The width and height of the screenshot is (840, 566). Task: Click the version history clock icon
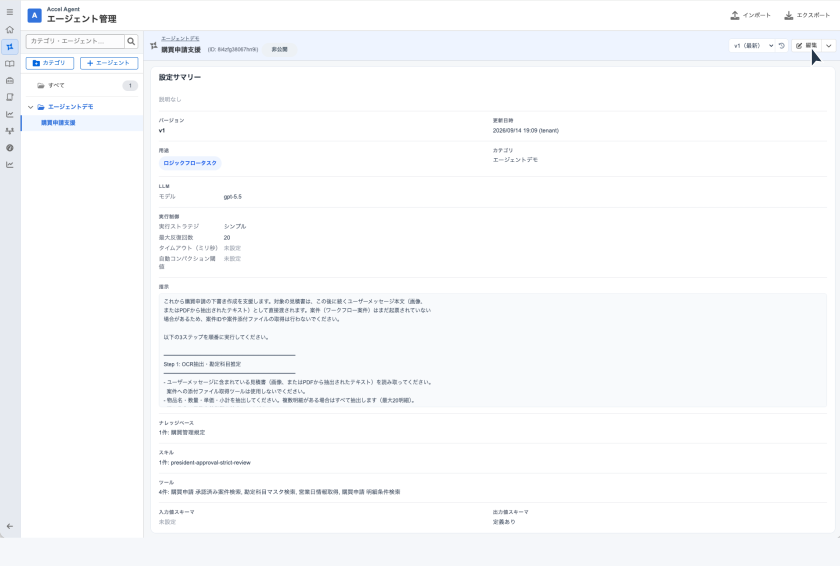pyautogui.click(x=782, y=46)
